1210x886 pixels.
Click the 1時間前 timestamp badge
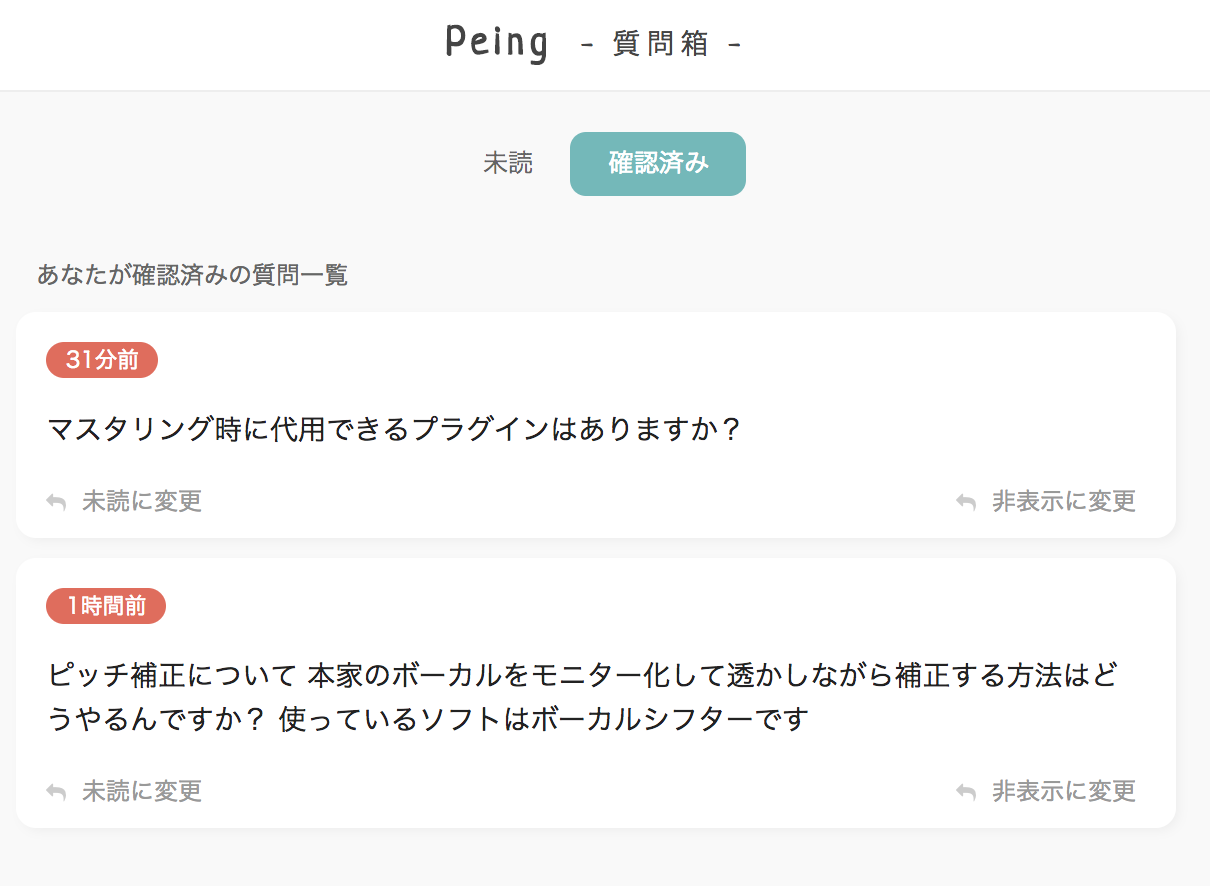point(106,606)
